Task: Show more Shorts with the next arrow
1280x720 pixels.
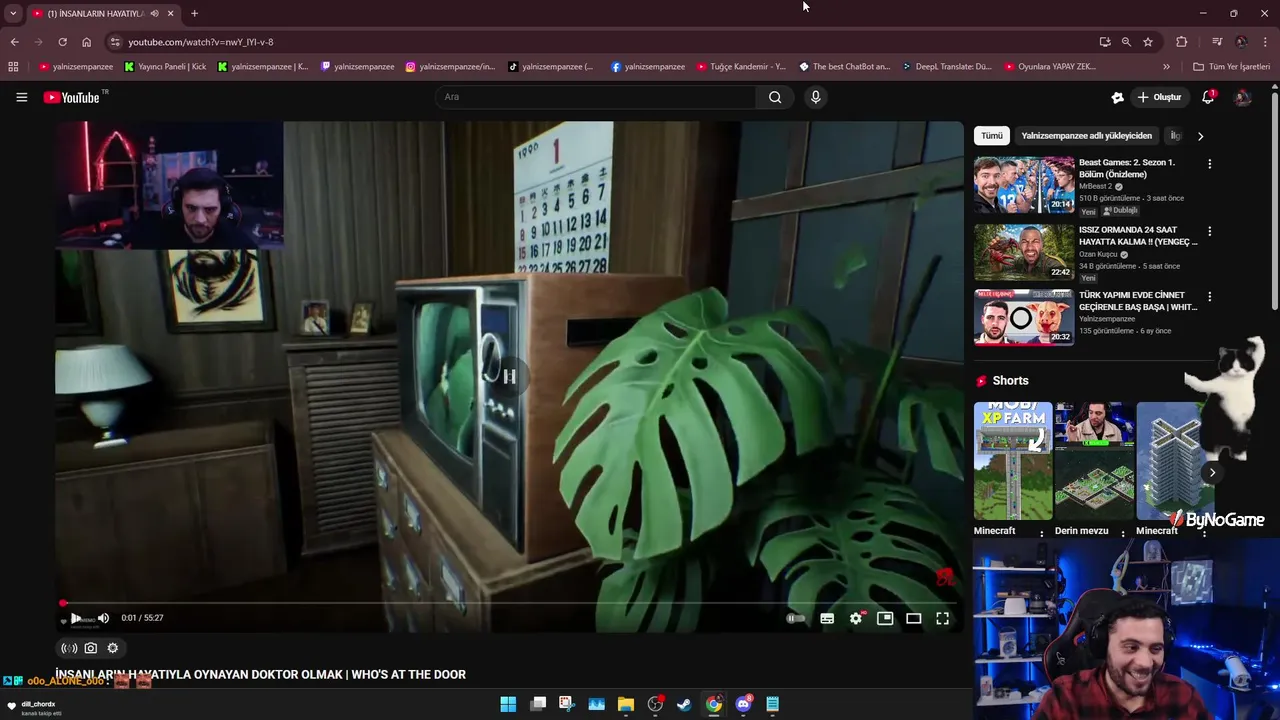Action: pos(1212,473)
